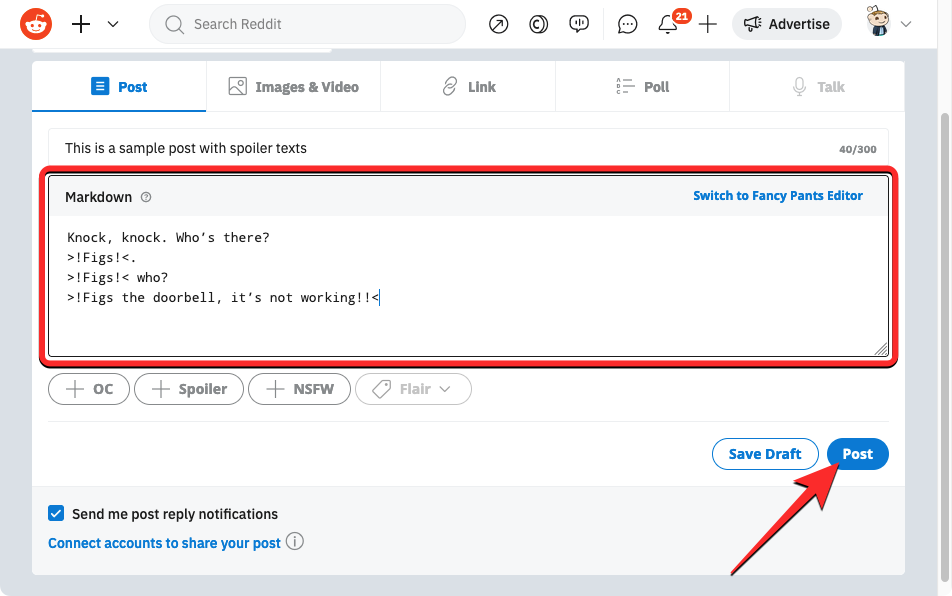Click the Reddit Live talk icon
Image resolution: width=952 pixels, height=596 pixels.
pyautogui.click(x=579, y=24)
